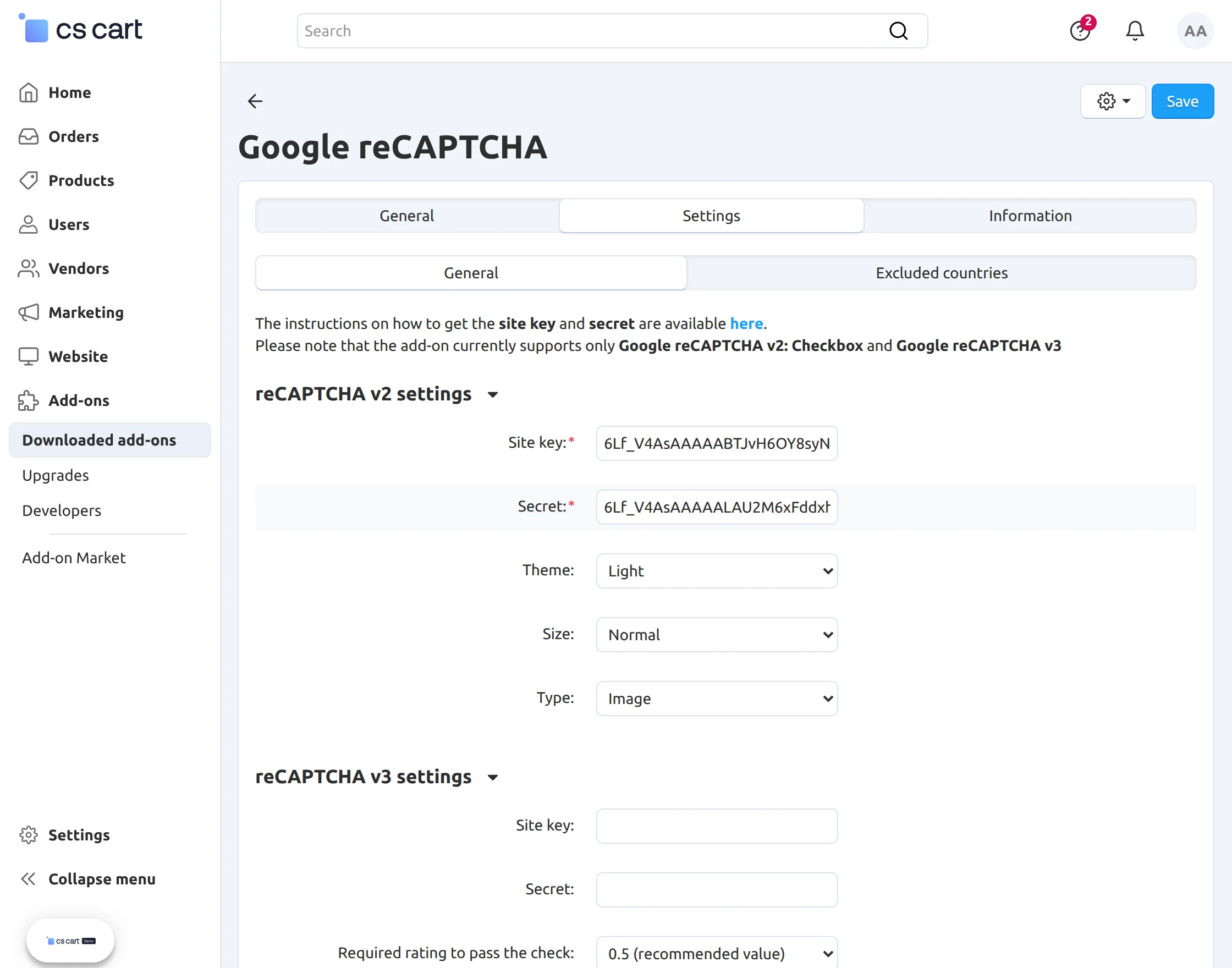Click the cs cart Demo floating badge
Screen dimensions: 1232x968
coord(71,941)
